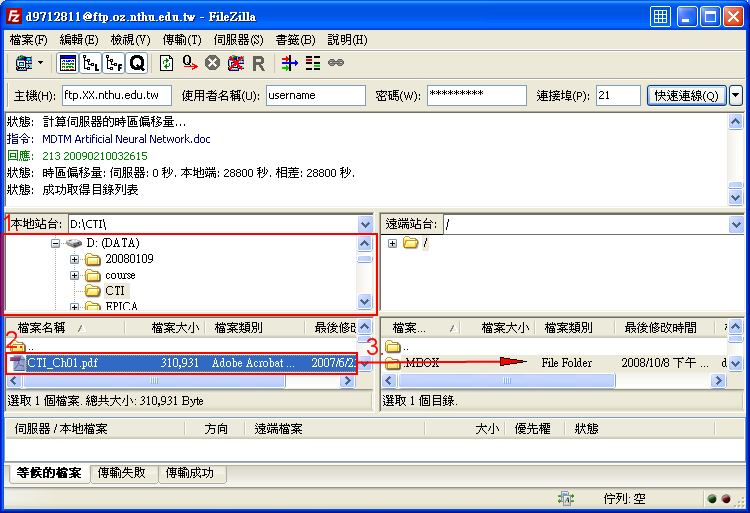
Task: Reconnect to the last server
Action: pyautogui.click(x=258, y=63)
